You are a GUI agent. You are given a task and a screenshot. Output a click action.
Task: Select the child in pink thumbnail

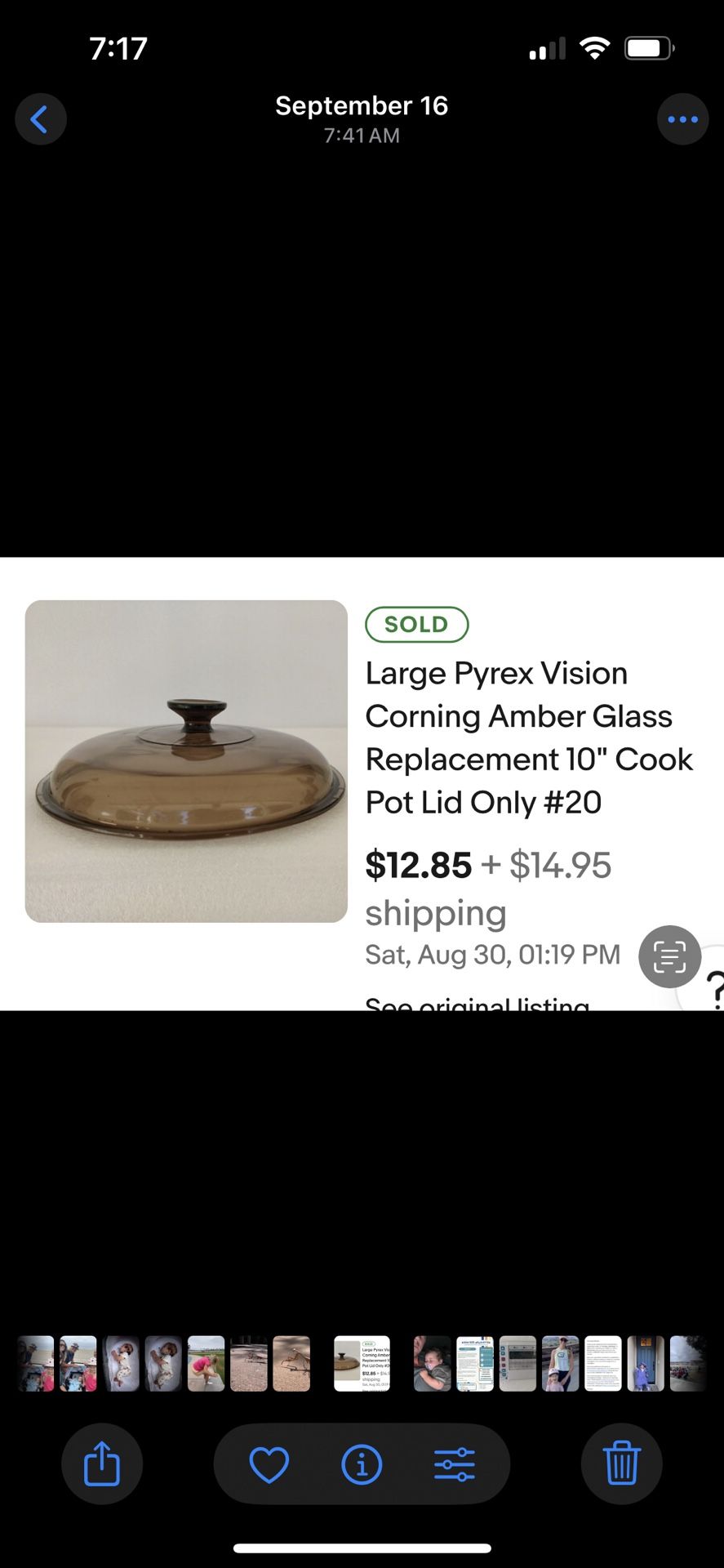click(206, 1363)
